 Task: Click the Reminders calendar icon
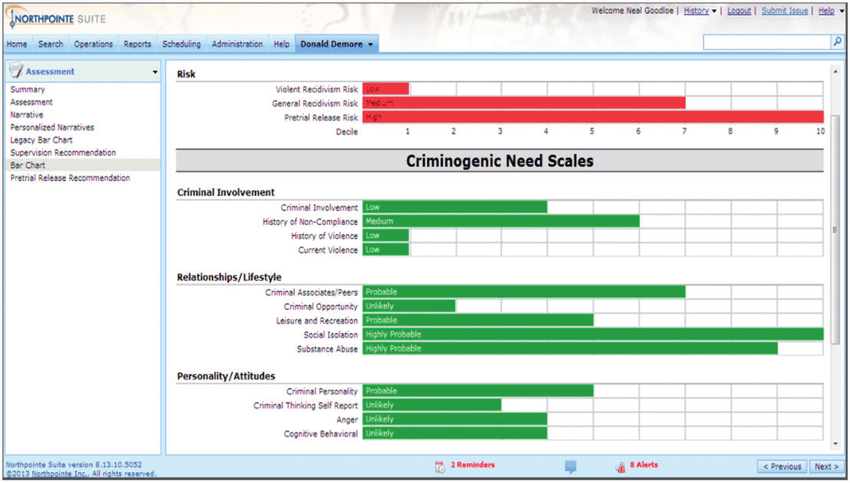click(439, 466)
